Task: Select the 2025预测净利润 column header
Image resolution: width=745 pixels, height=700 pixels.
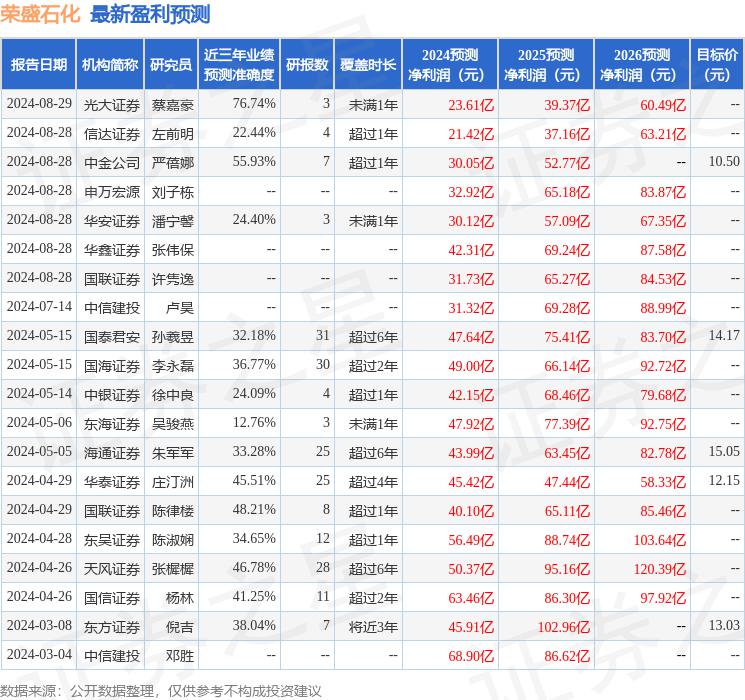Action: coord(546,65)
